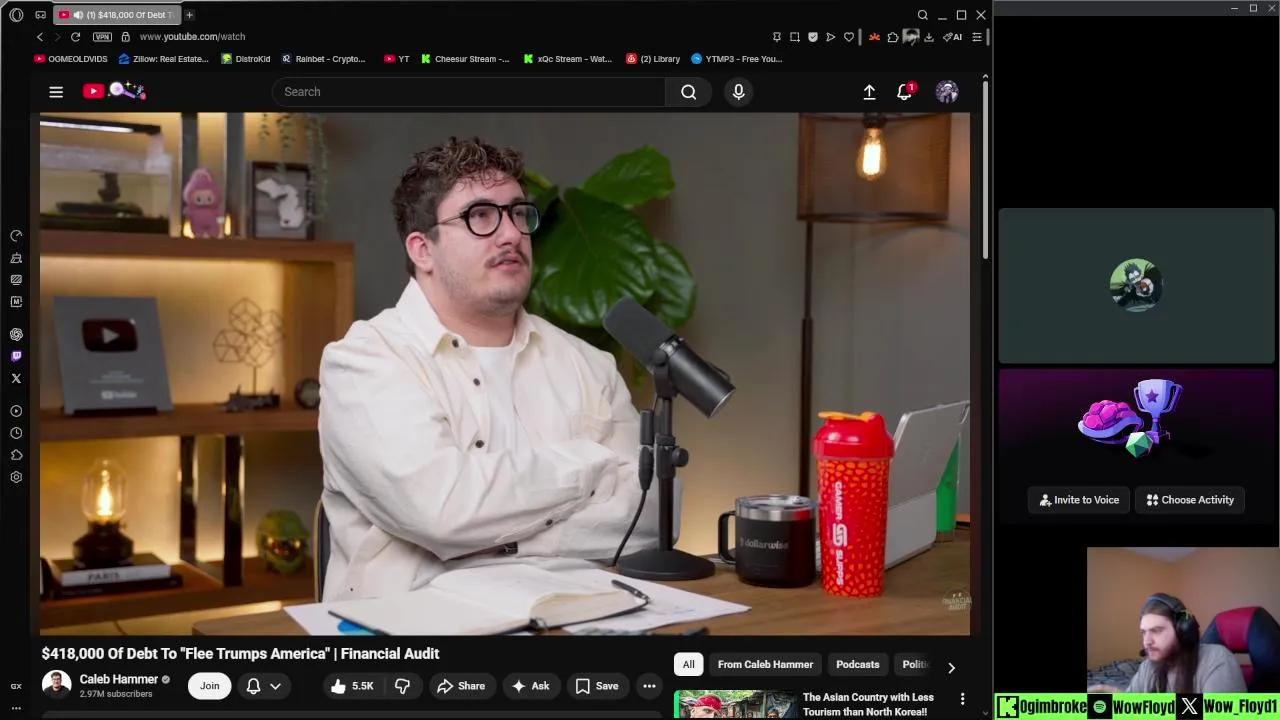The width and height of the screenshot is (1280, 720).
Task: View YouTube notifications bell
Action: point(904,92)
